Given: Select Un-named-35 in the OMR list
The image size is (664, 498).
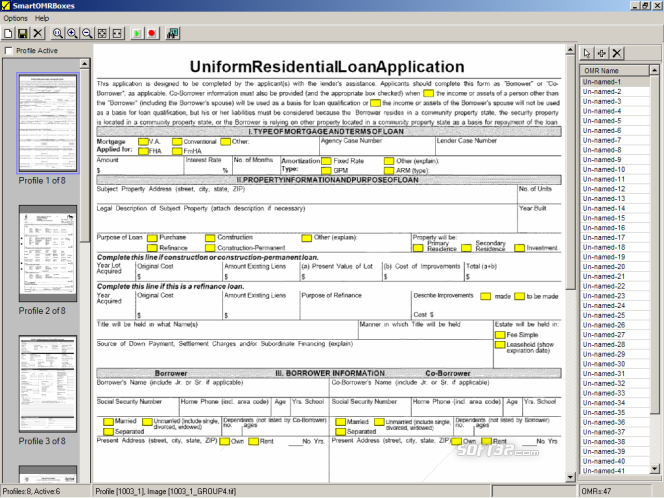Looking at the screenshot, I should coord(615,413).
